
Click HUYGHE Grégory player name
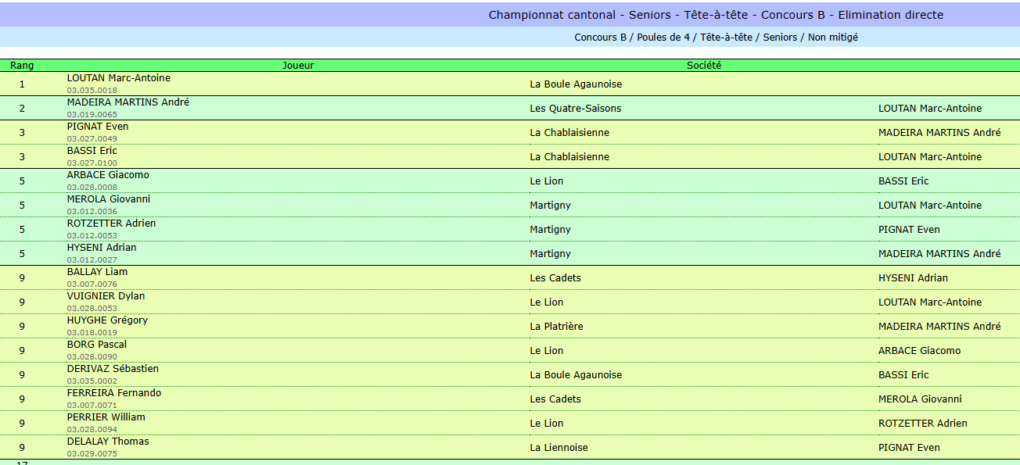tap(107, 320)
